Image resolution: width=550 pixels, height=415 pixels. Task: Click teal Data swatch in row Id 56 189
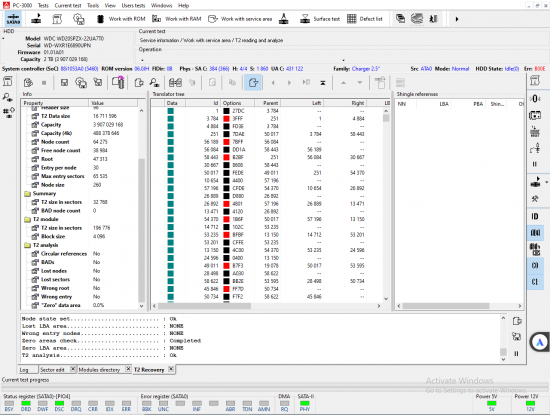pyautogui.click(x=170, y=142)
